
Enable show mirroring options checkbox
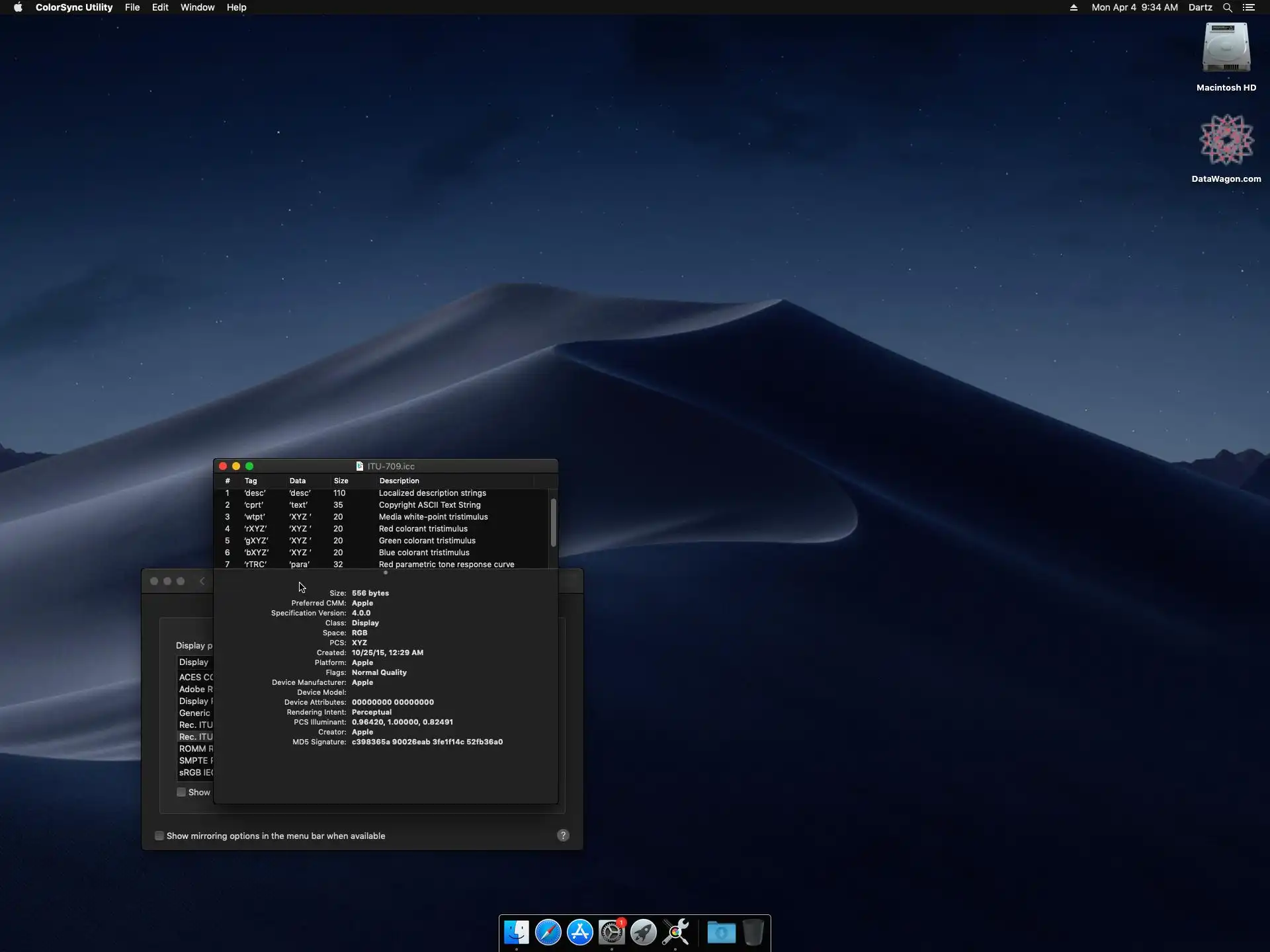coord(159,836)
